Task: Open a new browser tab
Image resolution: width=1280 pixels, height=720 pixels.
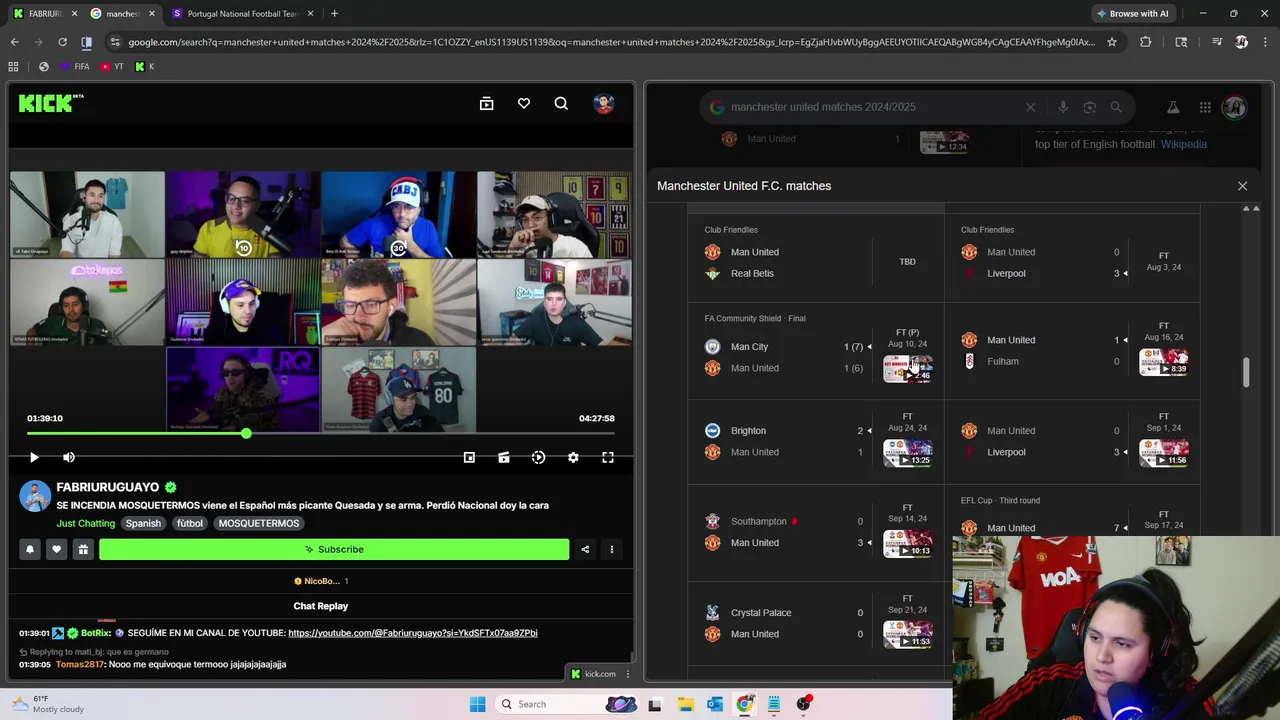Action: pyautogui.click(x=334, y=13)
